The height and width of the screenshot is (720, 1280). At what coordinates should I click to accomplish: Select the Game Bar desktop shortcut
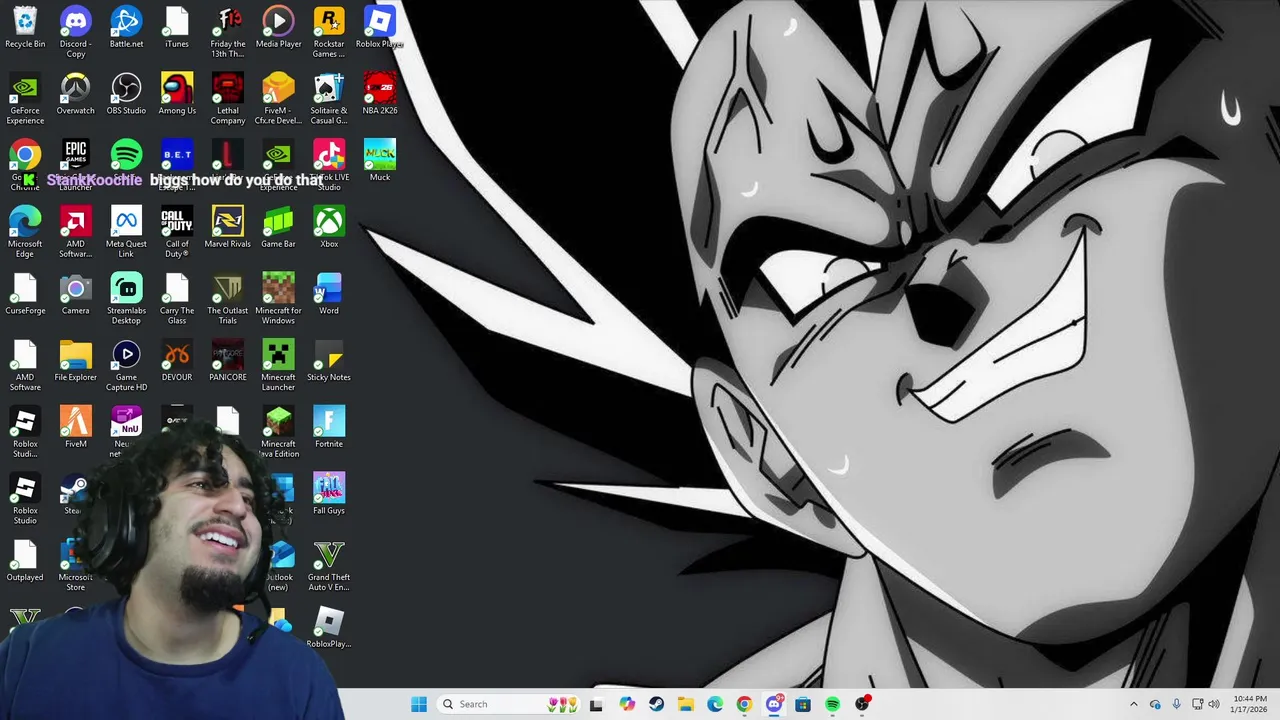pyautogui.click(x=278, y=228)
